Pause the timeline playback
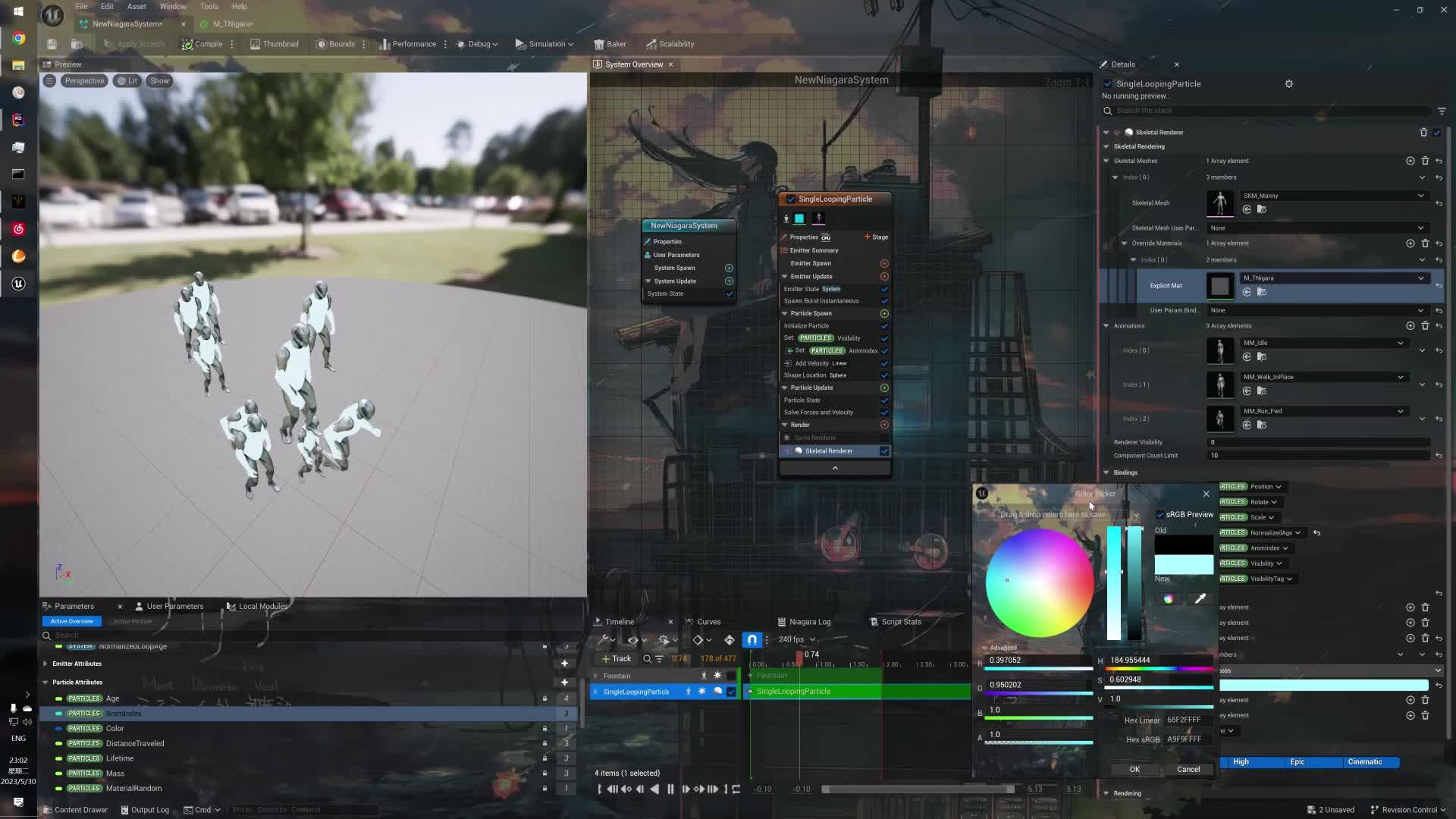 click(x=670, y=789)
